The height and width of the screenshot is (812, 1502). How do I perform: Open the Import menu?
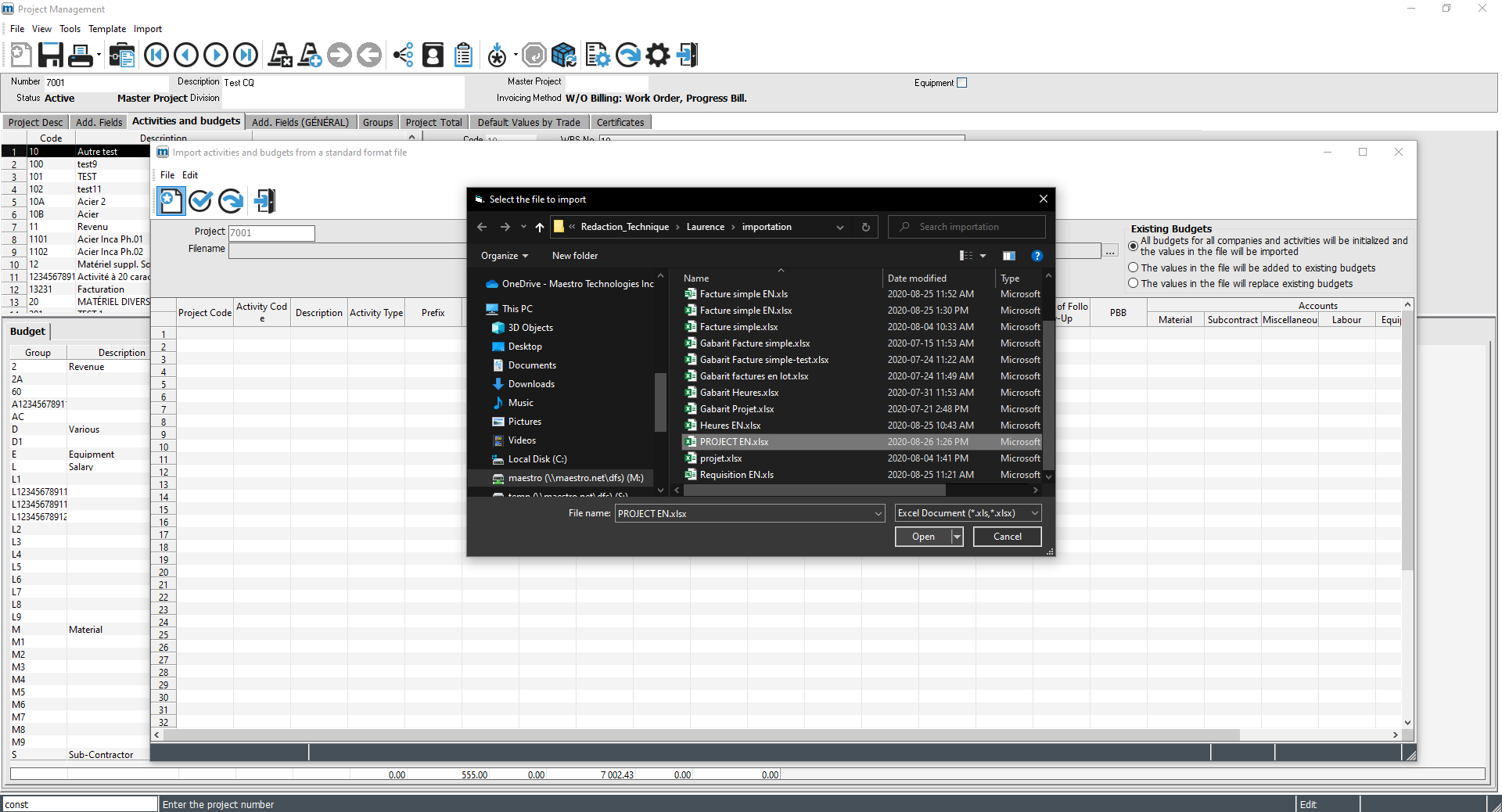point(148,29)
